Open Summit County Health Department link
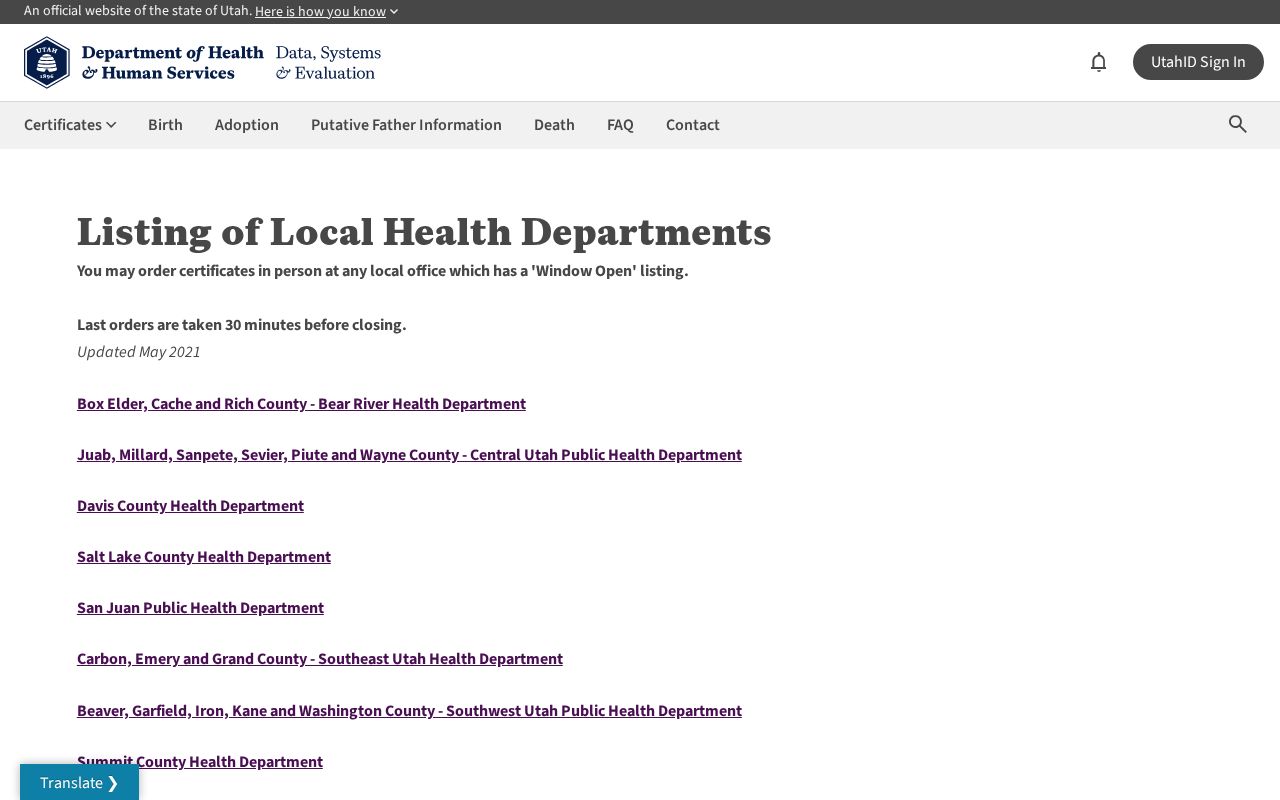The image size is (1280, 800). pos(200,761)
